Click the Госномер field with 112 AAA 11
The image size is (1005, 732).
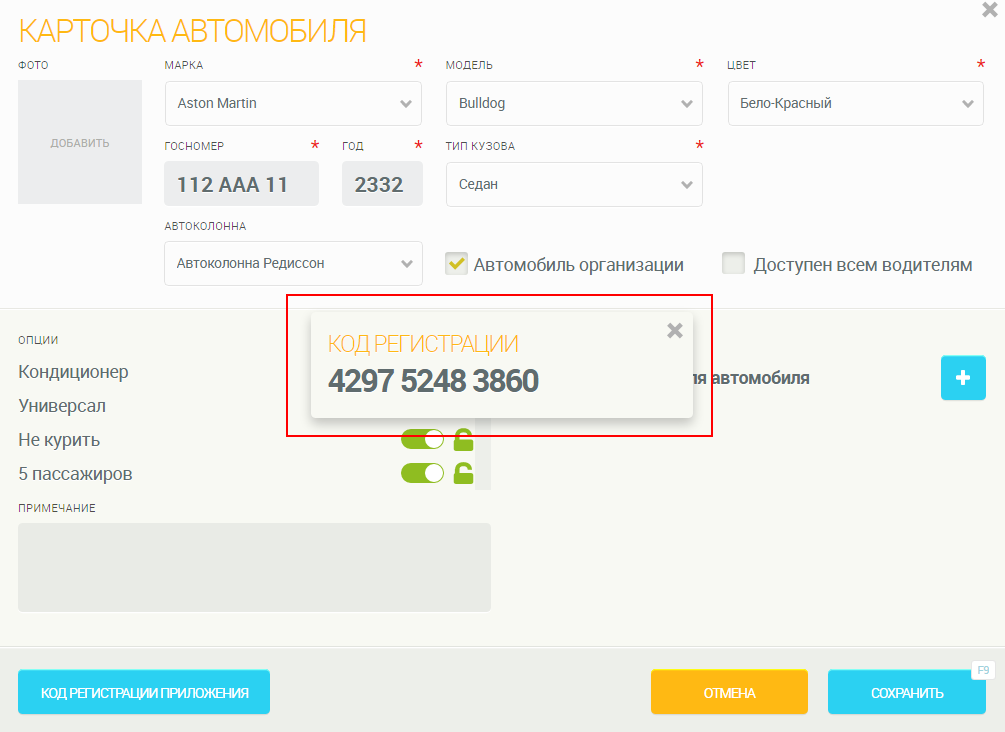[x=241, y=184]
